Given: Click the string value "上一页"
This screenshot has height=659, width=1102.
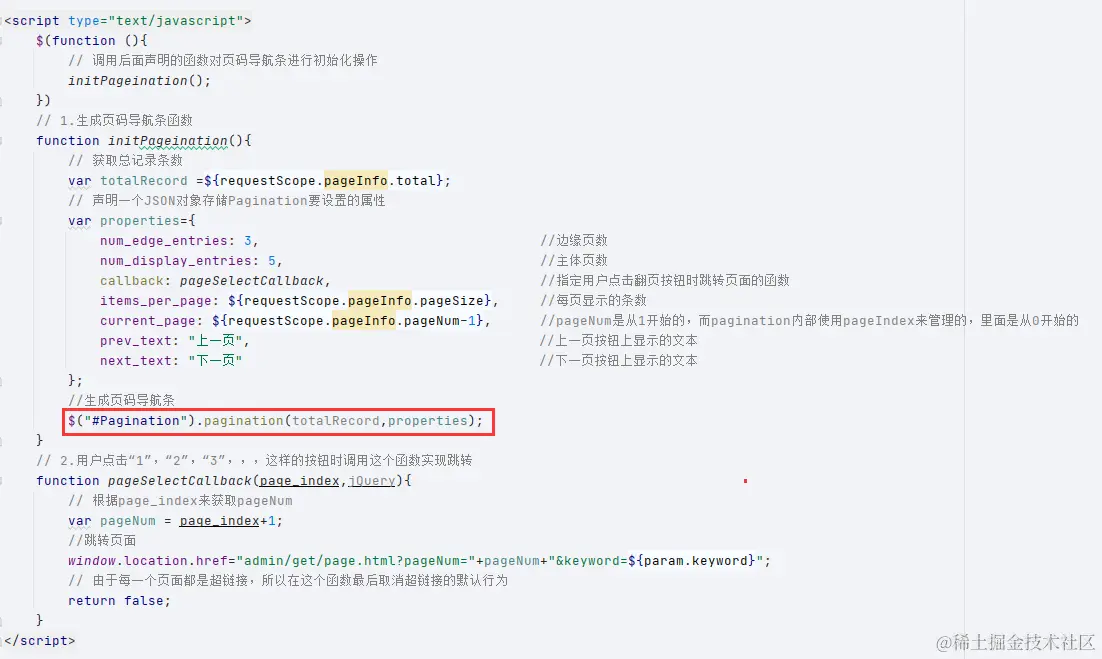Looking at the screenshot, I should (x=215, y=341).
